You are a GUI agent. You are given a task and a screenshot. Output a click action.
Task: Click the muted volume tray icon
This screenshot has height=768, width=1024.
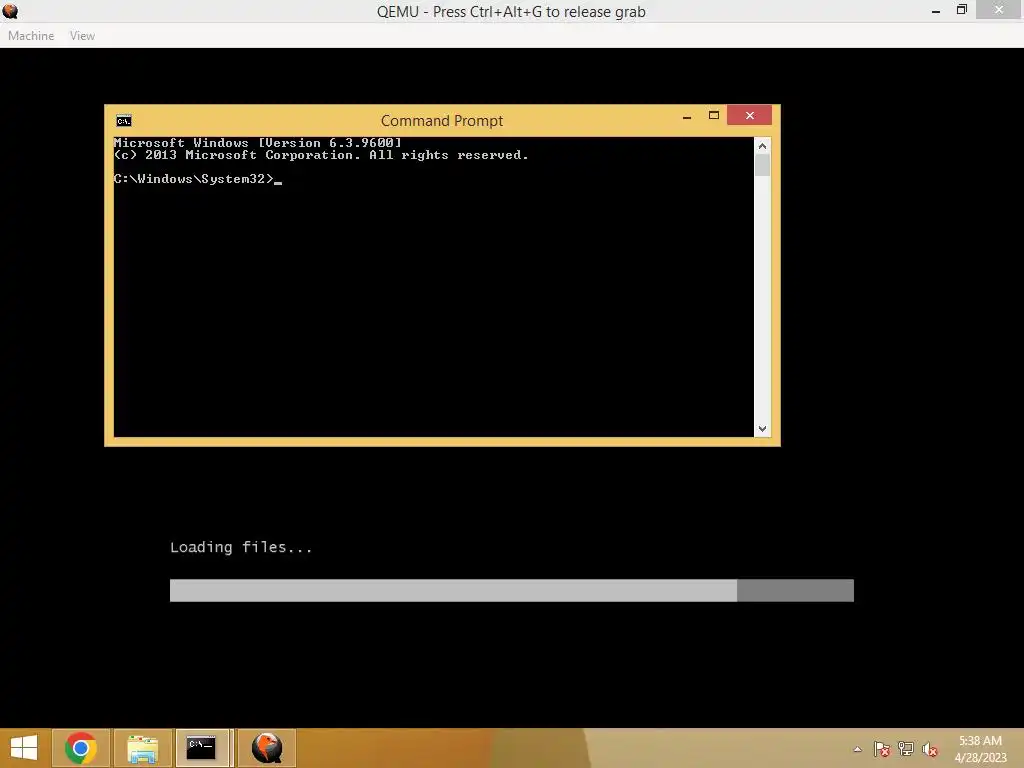click(930, 749)
